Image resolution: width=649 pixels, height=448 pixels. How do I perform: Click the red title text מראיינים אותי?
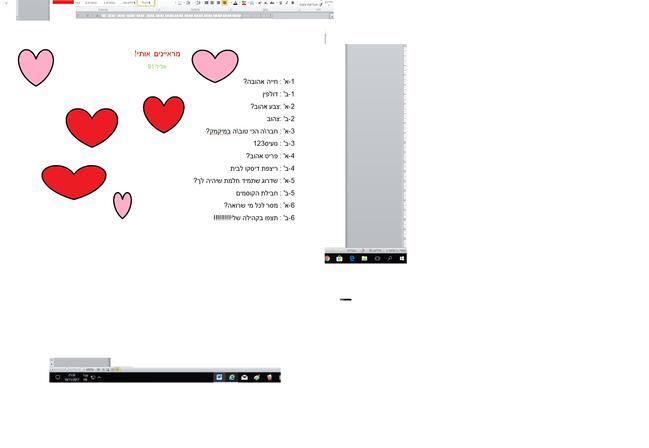click(x=157, y=53)
